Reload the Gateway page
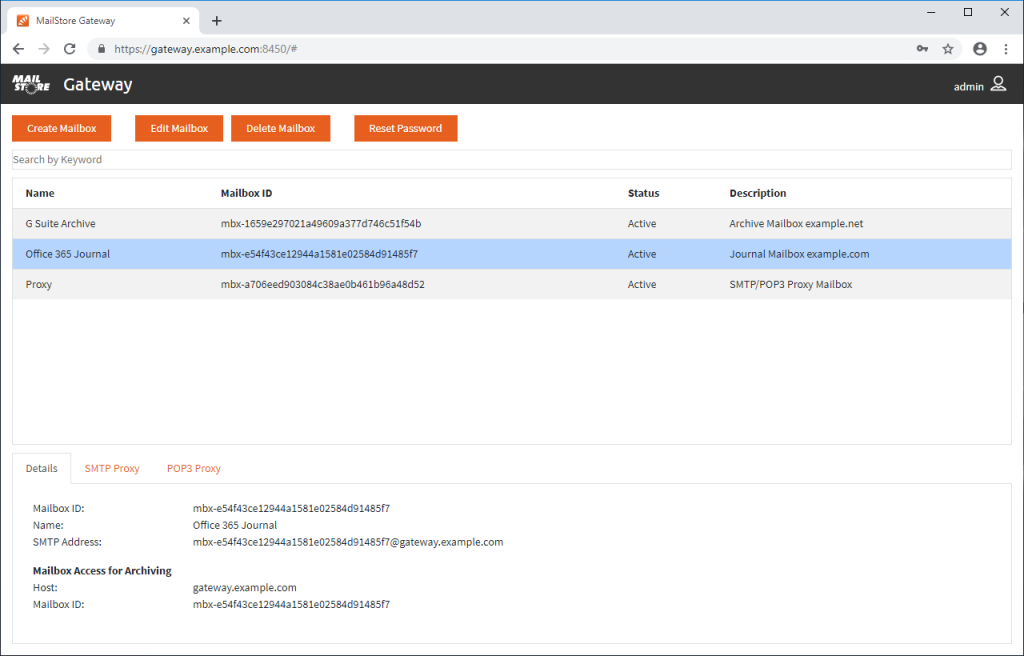This screenshot has height=656, width=1024. (x=68, y=48)
